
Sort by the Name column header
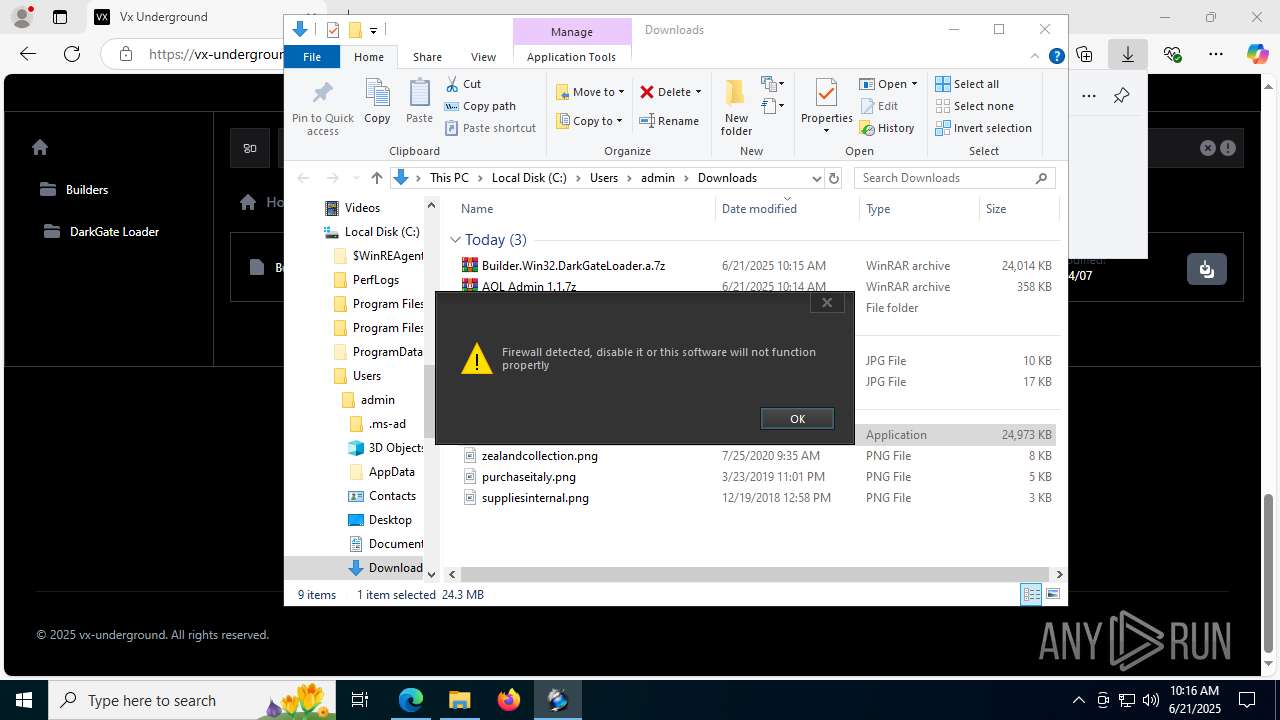585,209
